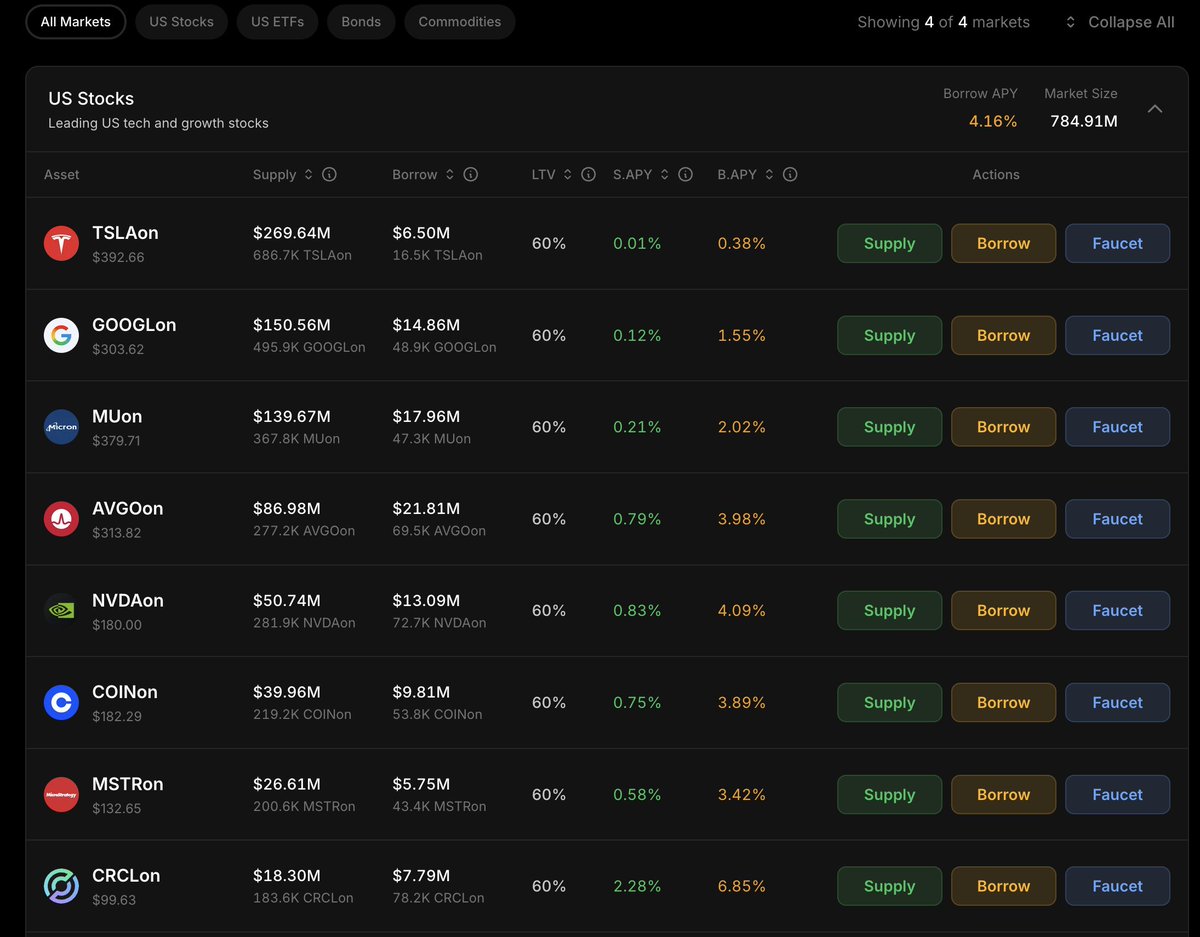Click CRCLon borrow APY 6.85%
The width and height of the screenshot is (1200, 937).
742,886
